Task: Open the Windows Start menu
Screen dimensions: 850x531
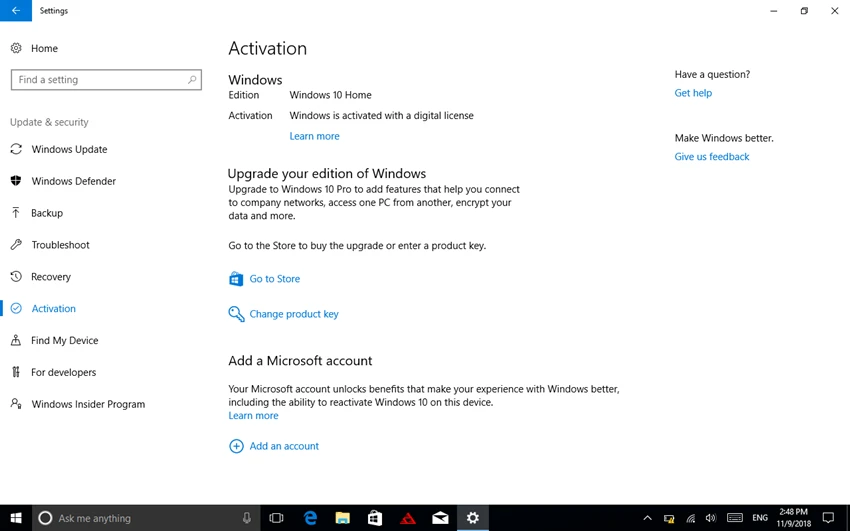Action: 16,518
